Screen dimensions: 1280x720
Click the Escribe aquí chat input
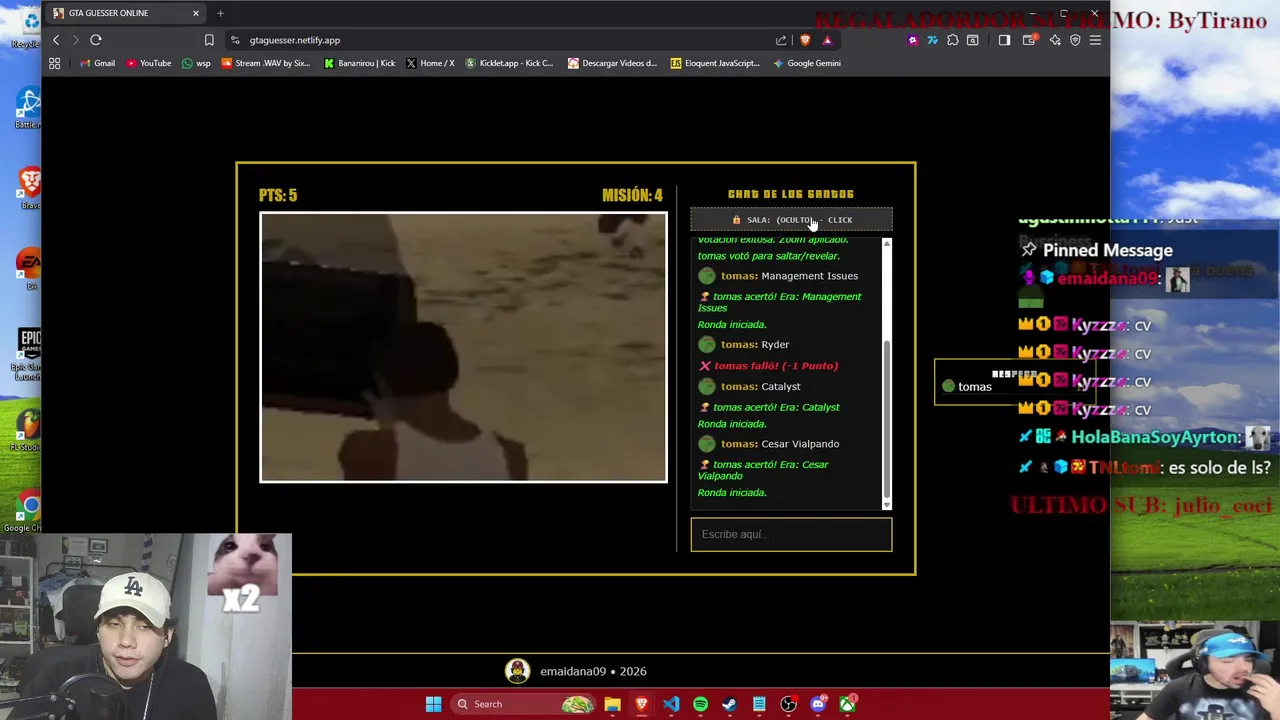click(791, 534)
